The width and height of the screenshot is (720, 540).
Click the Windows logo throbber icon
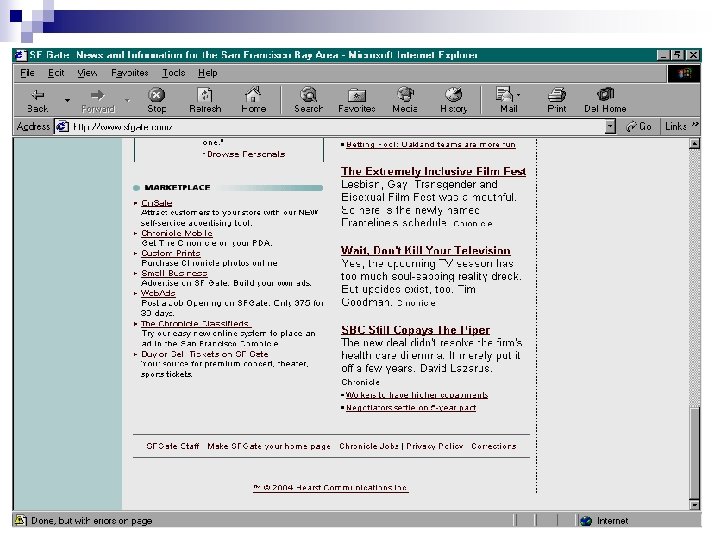tap(684, 73)
